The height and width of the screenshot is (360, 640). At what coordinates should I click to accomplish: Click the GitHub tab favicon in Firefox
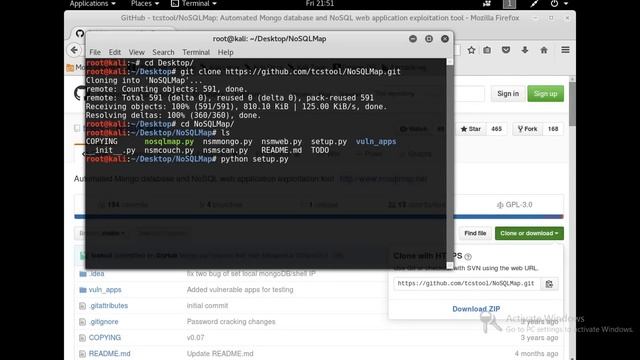click(x=80, y=33)
